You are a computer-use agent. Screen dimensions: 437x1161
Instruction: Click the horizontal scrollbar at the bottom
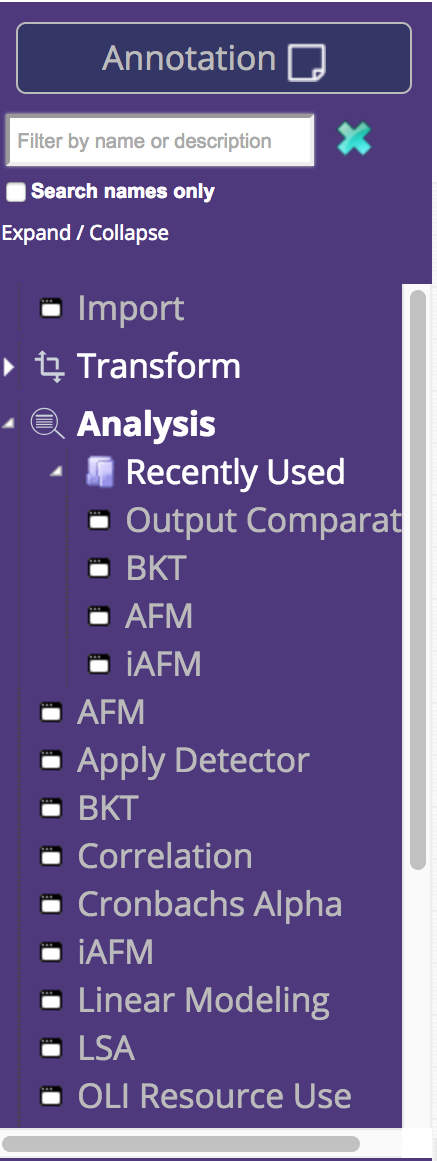(x=181, y=1144)
